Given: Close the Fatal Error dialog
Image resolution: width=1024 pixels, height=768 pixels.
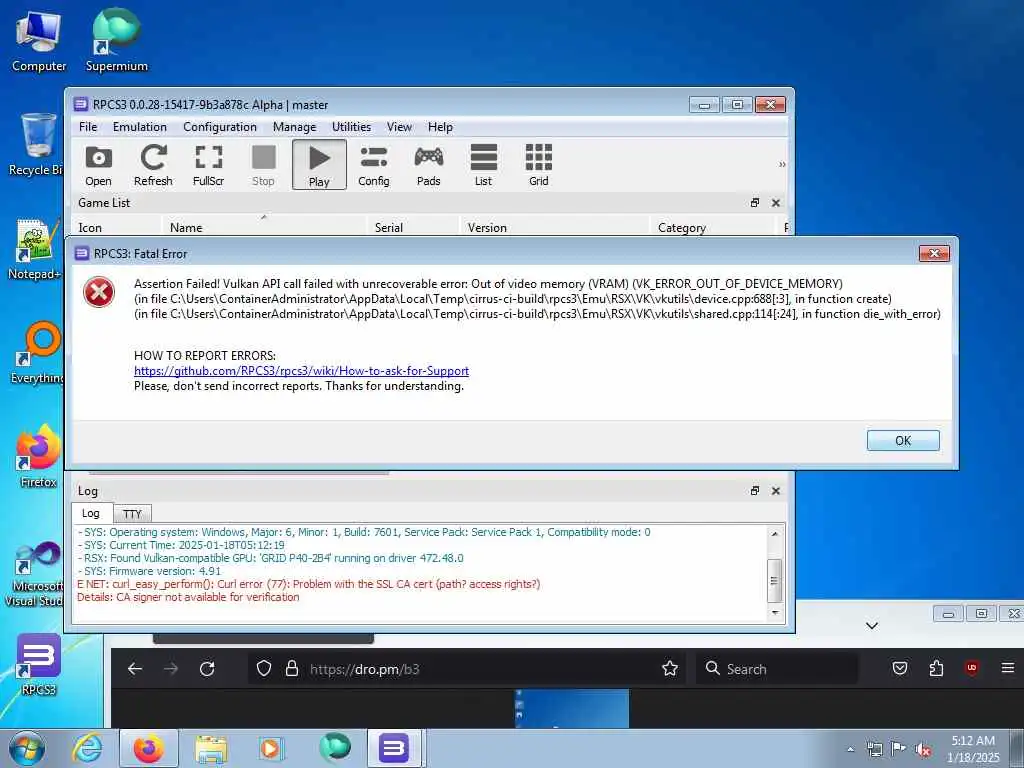Looking at the screenshot, I should tap(934, 253).
